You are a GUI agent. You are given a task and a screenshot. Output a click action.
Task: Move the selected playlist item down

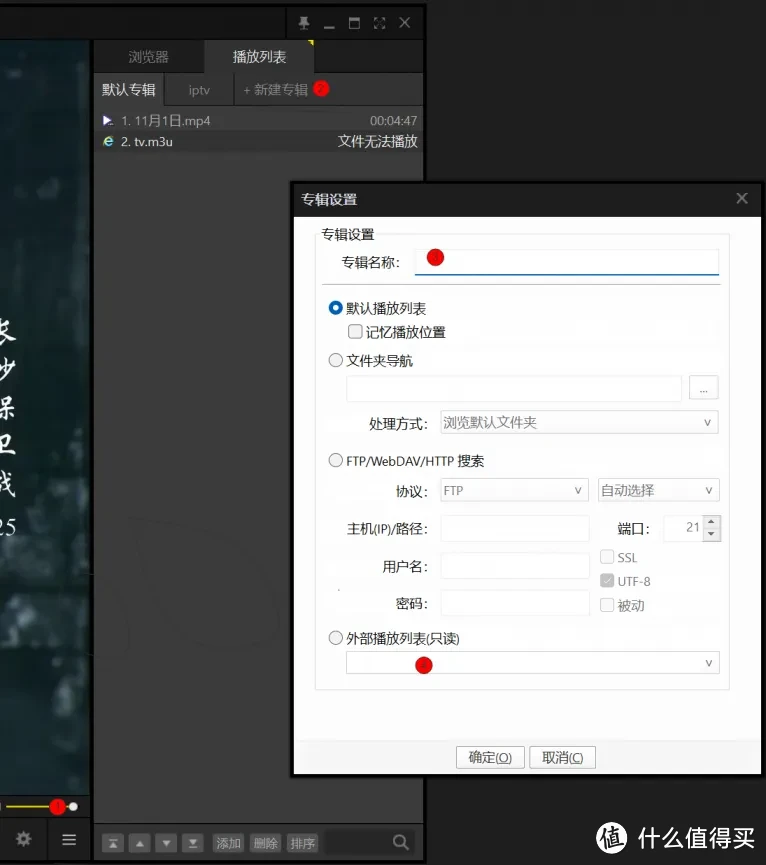point(166,843)
